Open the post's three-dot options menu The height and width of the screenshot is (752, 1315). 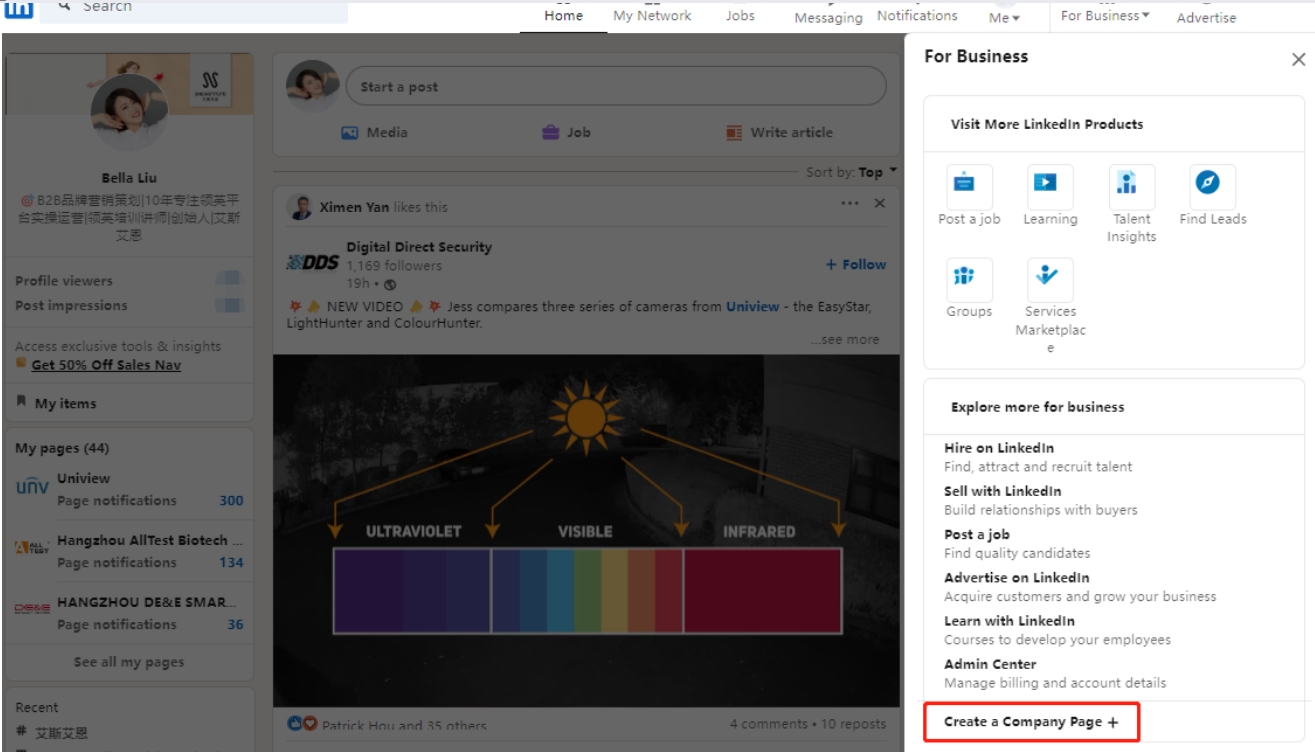(850, 204)
